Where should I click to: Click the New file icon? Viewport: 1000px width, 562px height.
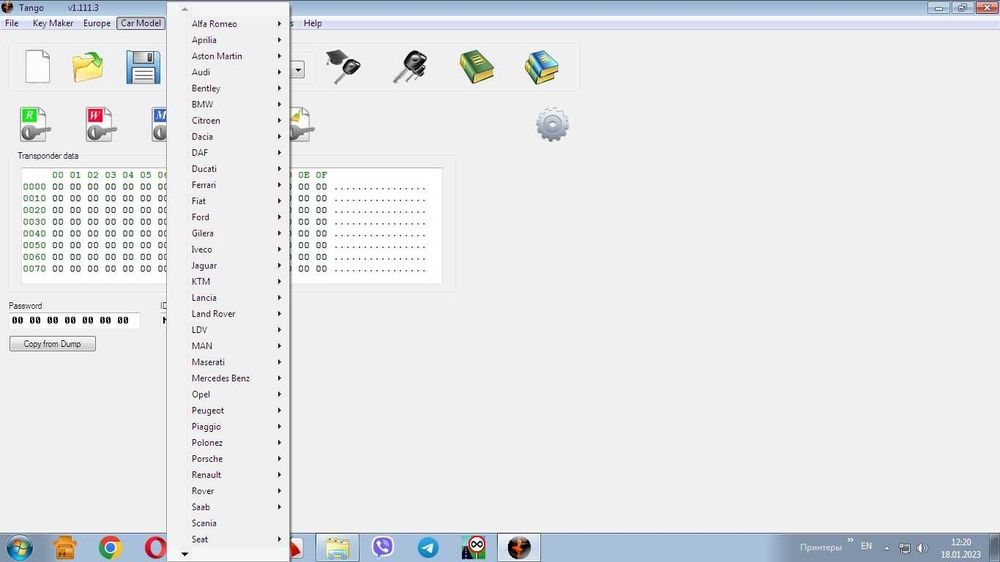(x=37, y=66)
